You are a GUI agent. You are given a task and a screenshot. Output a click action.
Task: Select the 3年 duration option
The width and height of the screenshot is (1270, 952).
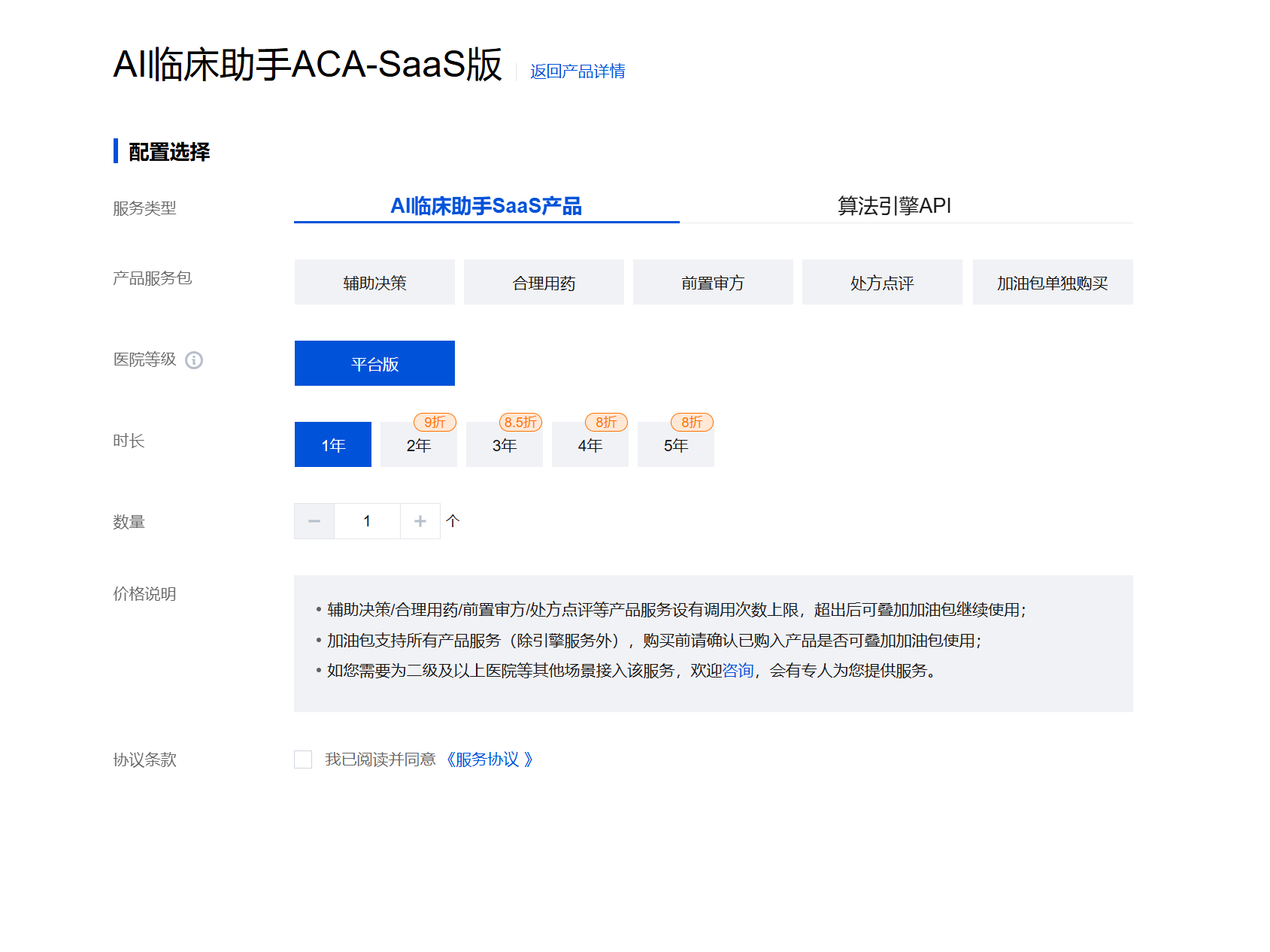505,445
